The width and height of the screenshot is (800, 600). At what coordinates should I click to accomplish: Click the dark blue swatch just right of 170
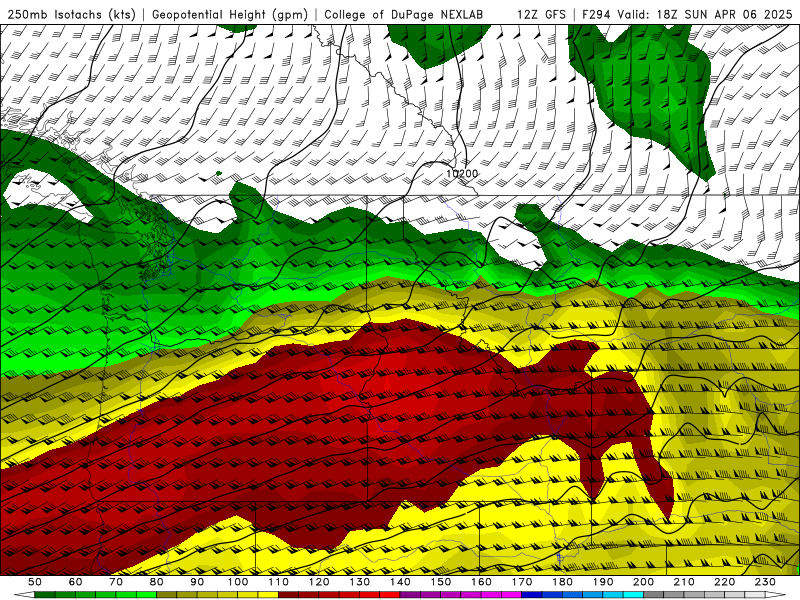532,595
